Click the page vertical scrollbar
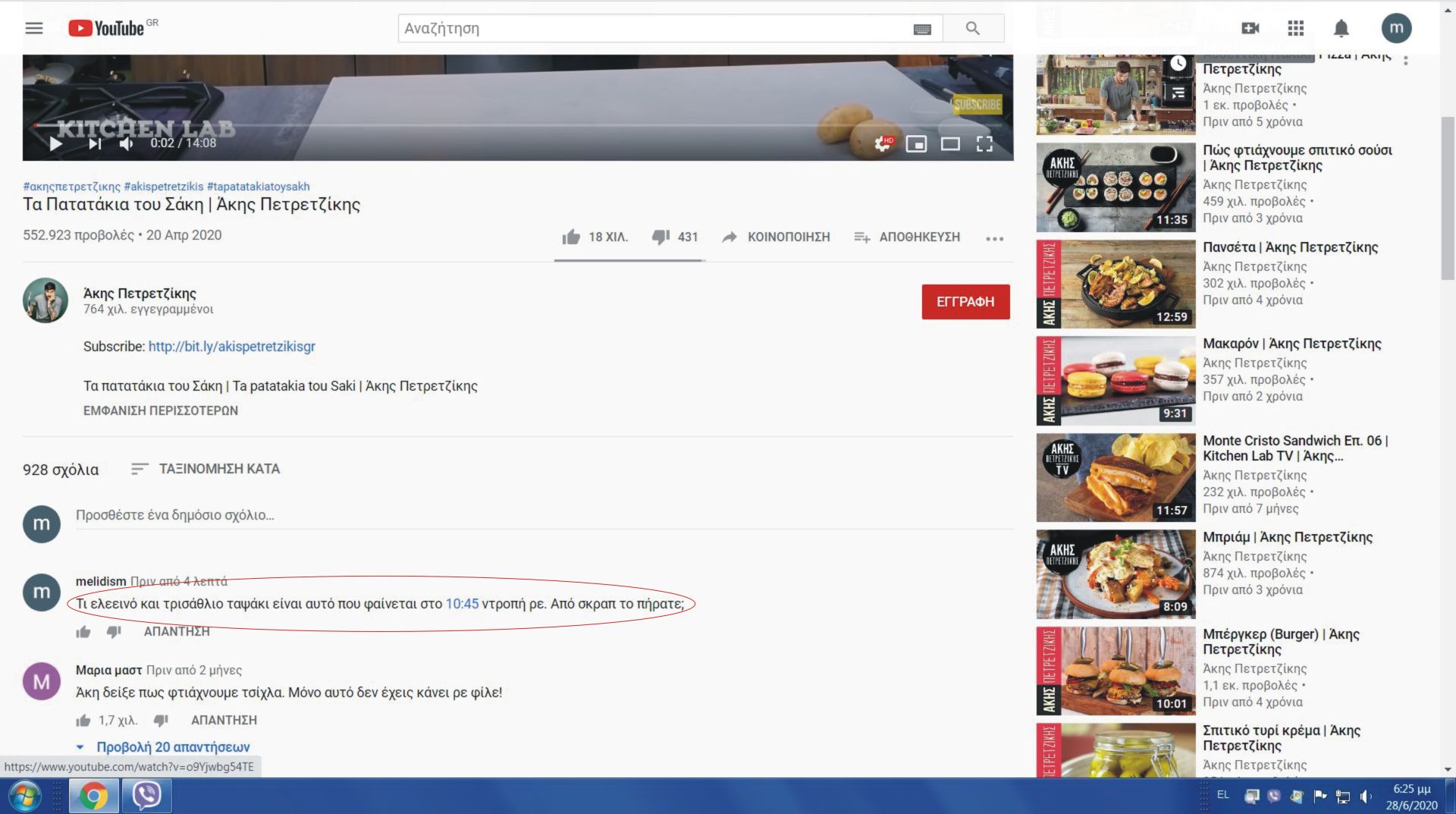The height and width of the screenshot is (814, 1456). pos(1448,197)
